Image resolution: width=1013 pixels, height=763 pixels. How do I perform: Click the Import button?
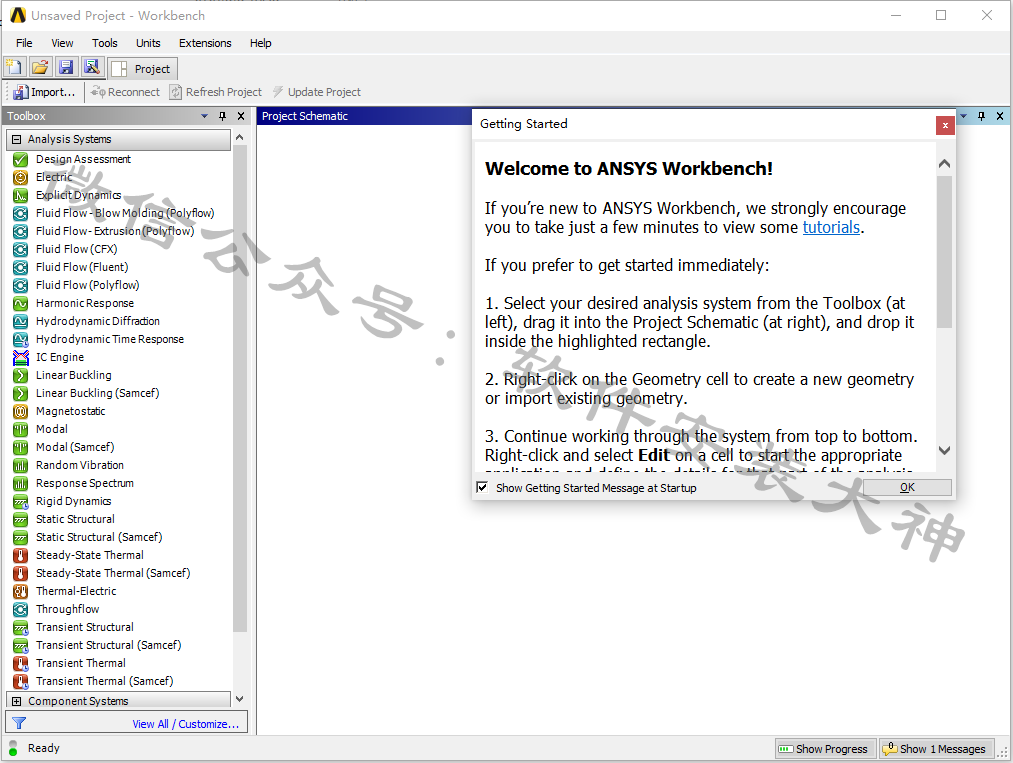(45, 92)
